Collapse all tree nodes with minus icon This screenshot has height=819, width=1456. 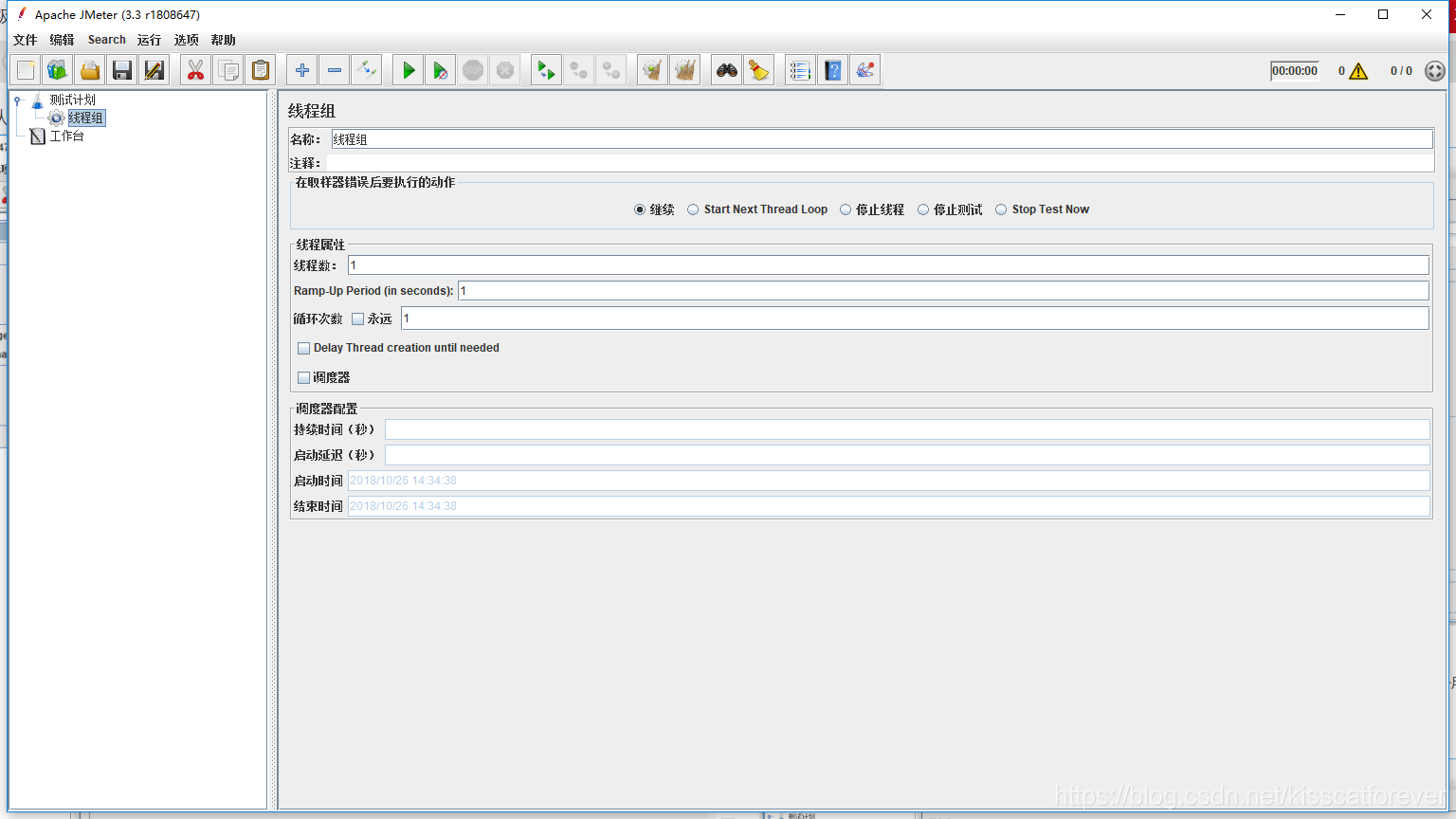(x=335, y=70)
